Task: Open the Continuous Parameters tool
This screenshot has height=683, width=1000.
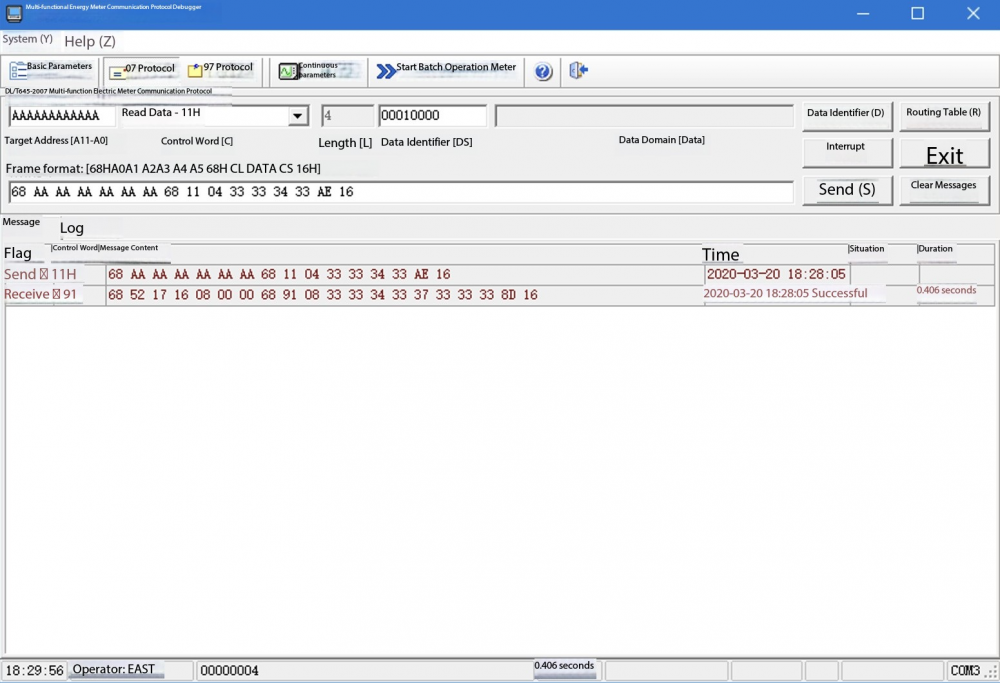Action: 318,71
